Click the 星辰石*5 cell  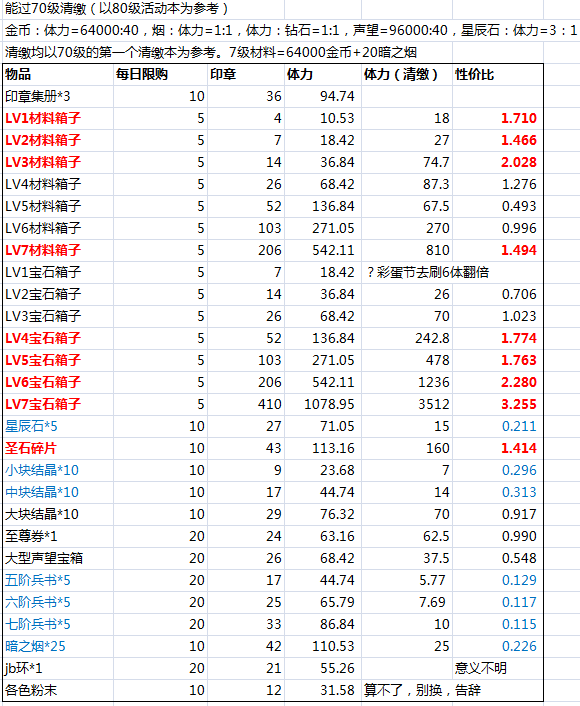[x=58, y=426]
